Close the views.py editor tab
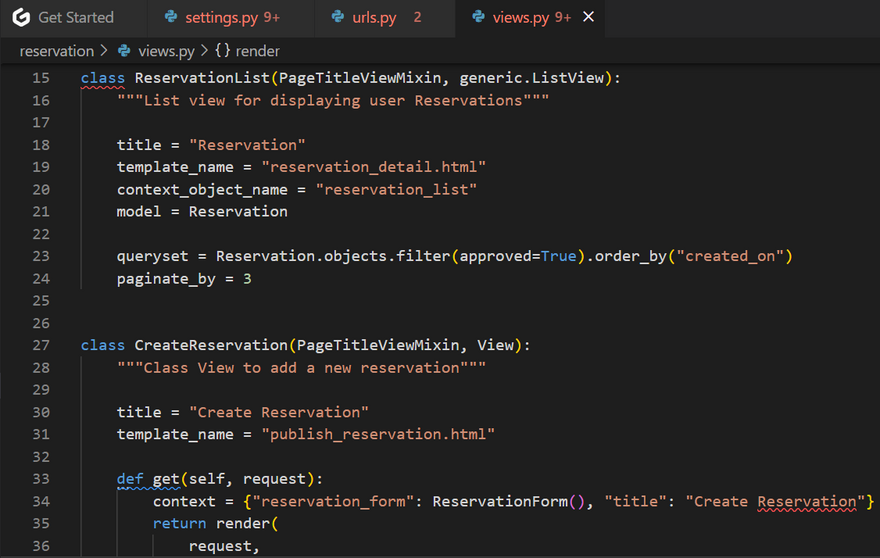Image resolution: width=880 pixels, height=558 pixels. [x=588, y=17]
